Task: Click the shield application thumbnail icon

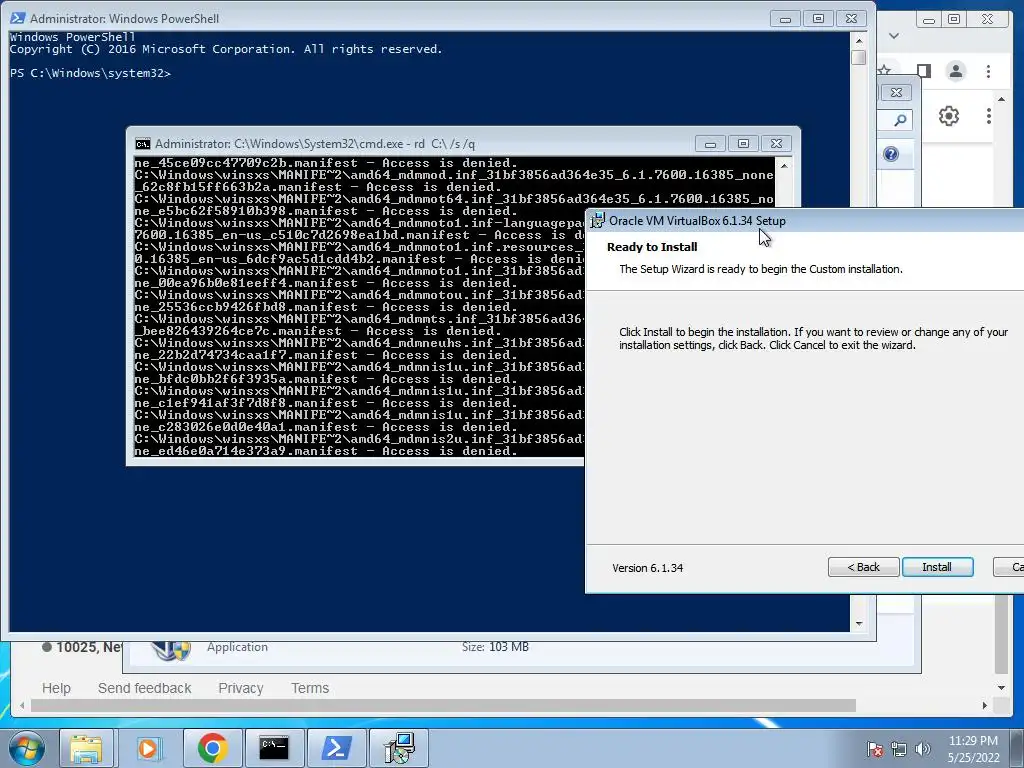Action: 170,650
